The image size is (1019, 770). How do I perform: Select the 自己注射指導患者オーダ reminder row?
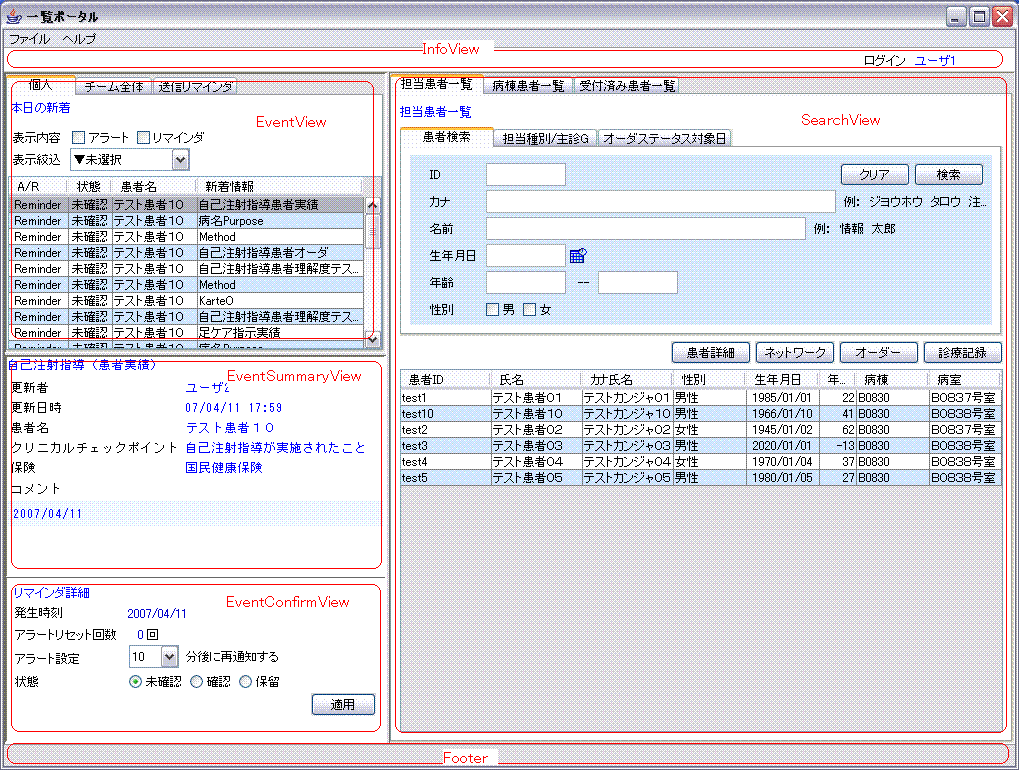188,253
